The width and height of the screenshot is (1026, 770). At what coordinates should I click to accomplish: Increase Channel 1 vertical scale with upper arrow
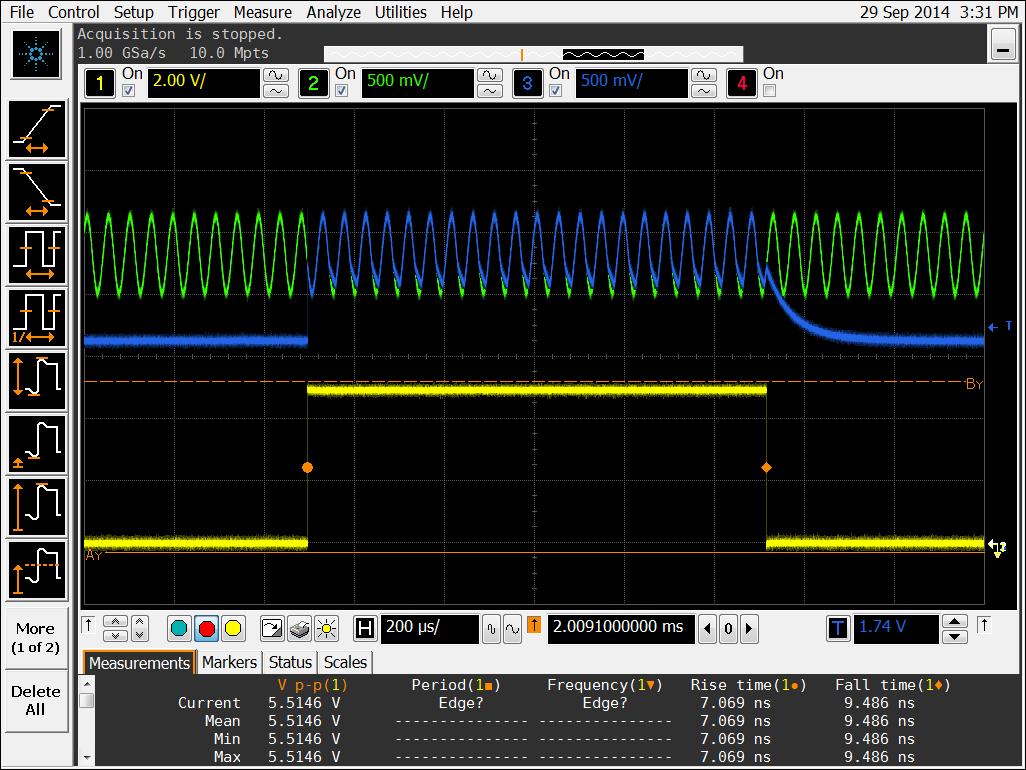click(275, 76)
